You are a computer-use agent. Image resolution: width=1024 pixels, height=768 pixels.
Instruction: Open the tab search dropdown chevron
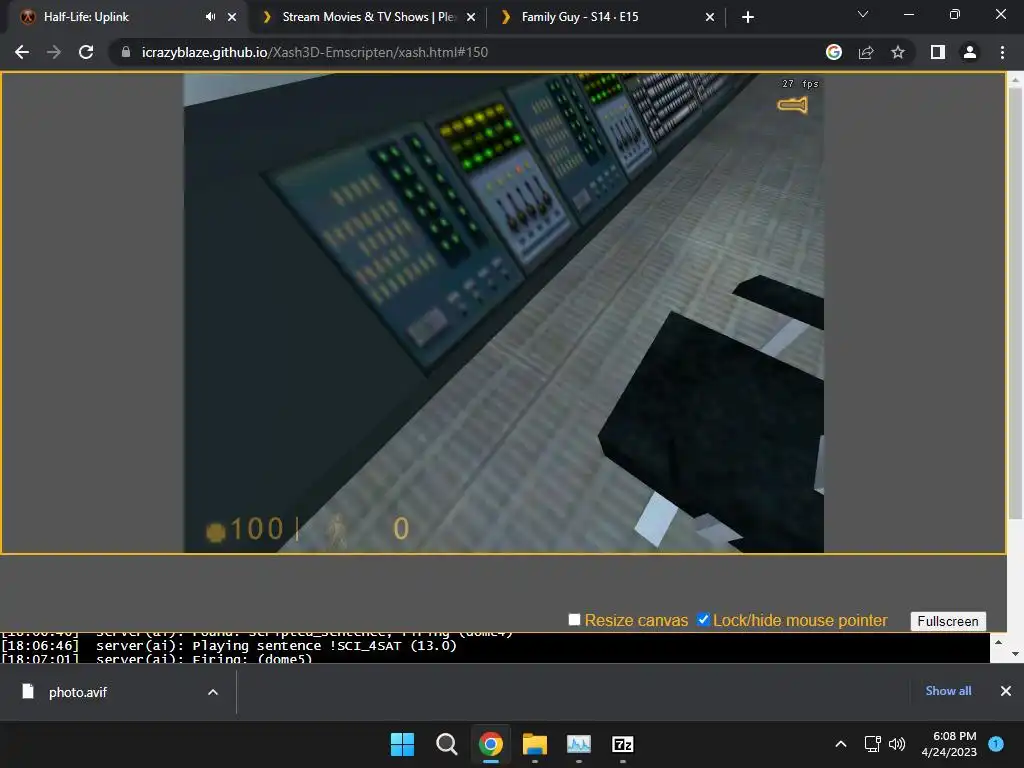coord(863,14)
